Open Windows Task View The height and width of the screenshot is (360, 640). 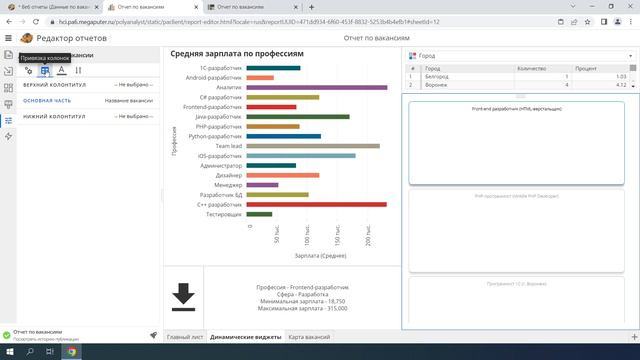point(50,351)
